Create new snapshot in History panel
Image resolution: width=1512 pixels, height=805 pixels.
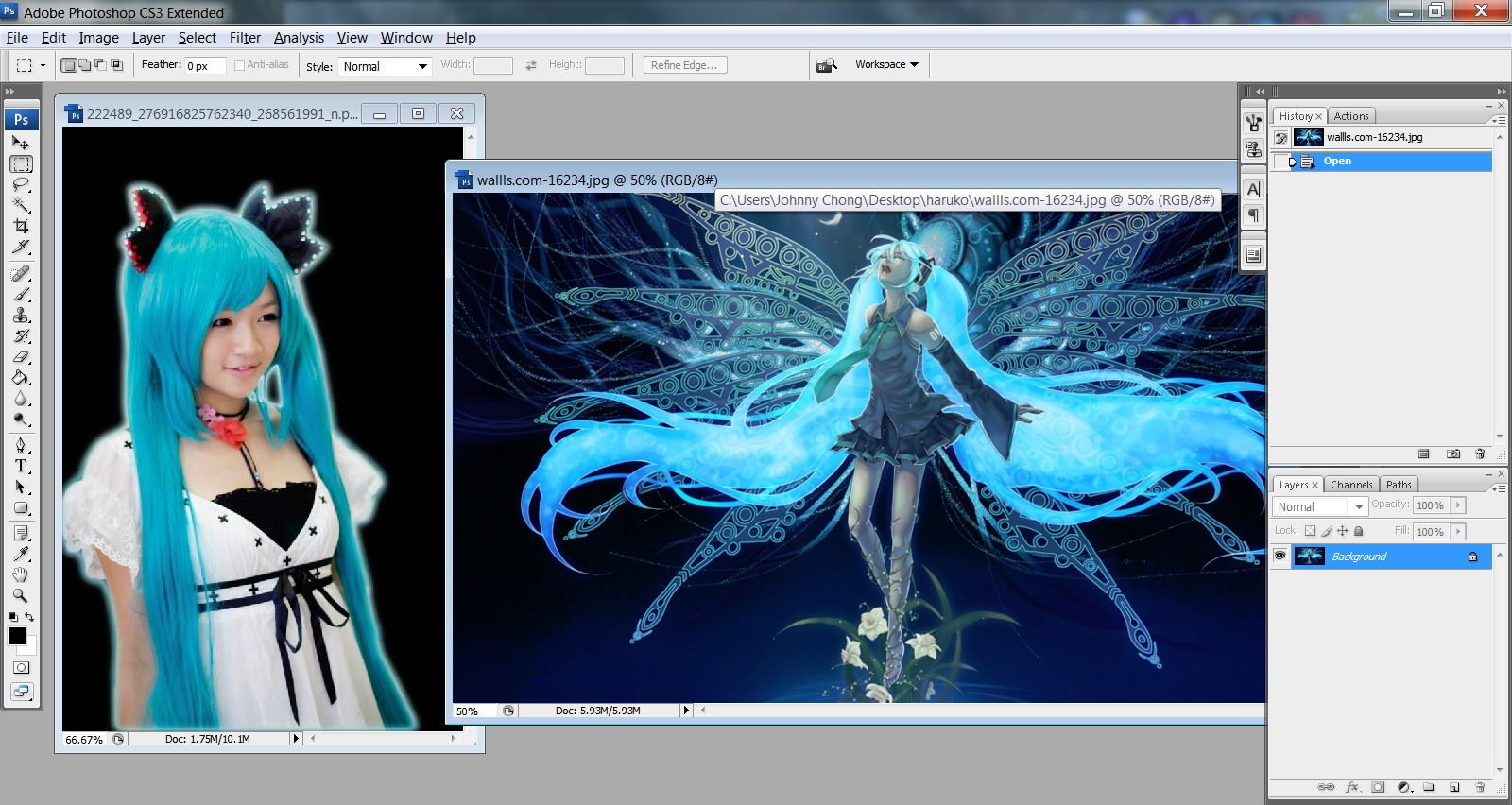1453,454
